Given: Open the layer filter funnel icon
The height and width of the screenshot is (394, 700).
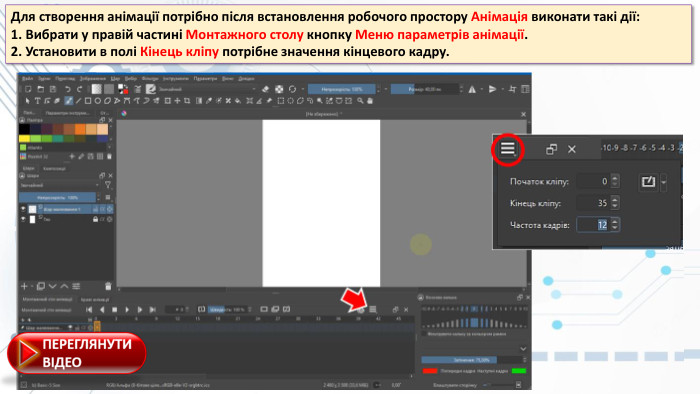Looking at the screenshot, I should [108, 184].
